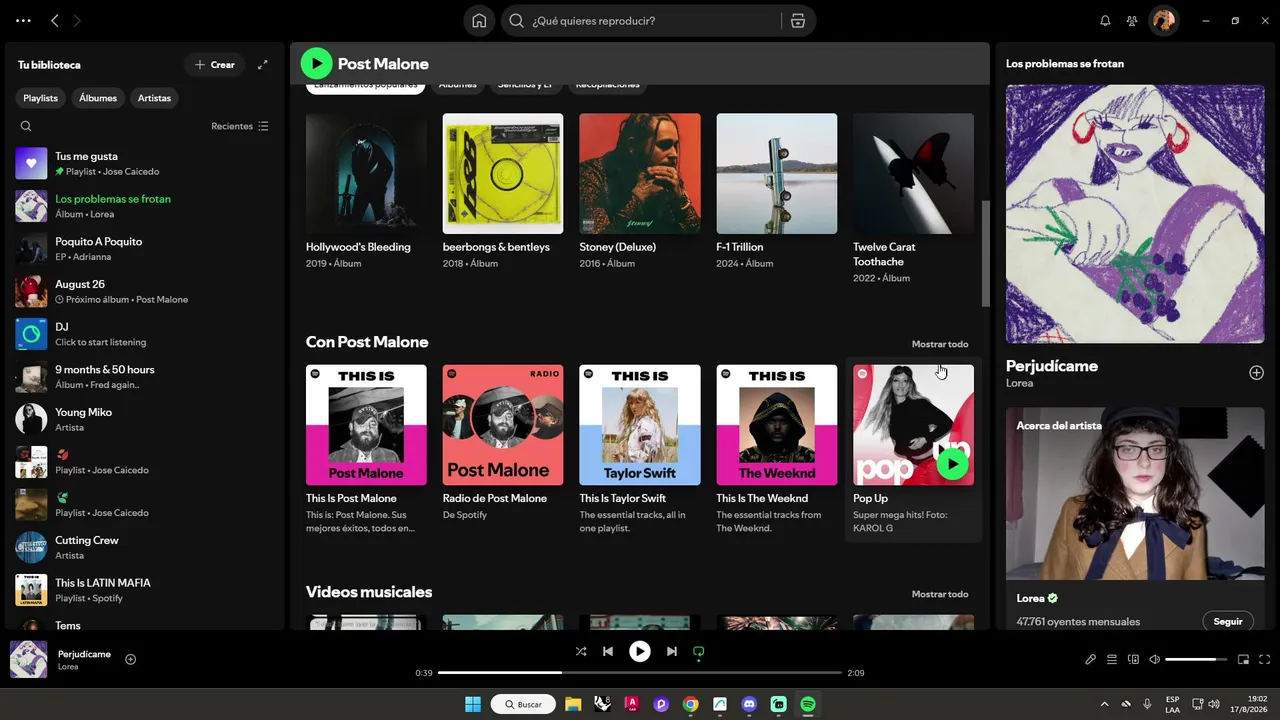This screenshot has height=720, width=1280.
Task: Open August 26 upcoming album
Action: pos(146,291)
